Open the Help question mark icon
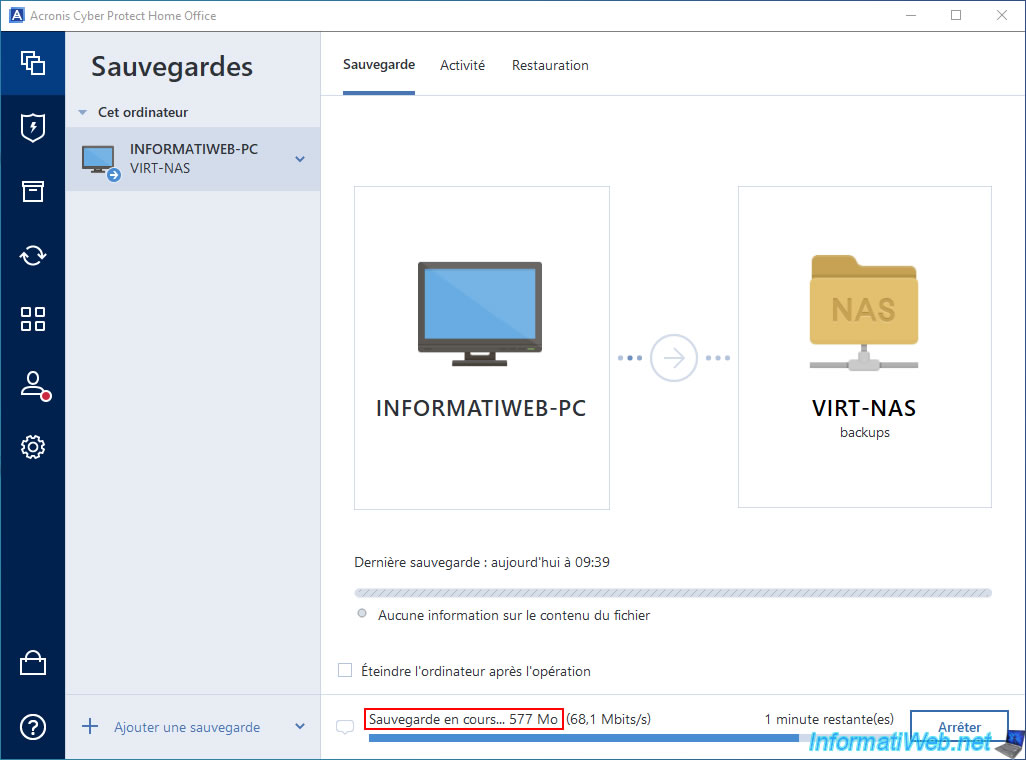The height and width of the screenshot is (760, 1026). pyautogui.click(x=33, y=727)
